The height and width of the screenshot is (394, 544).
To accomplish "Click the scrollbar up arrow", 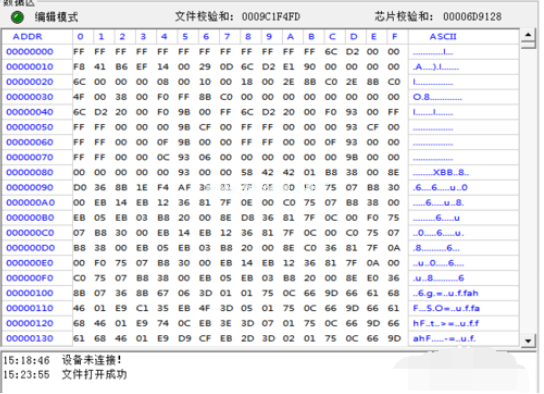I will click(528, 34).
